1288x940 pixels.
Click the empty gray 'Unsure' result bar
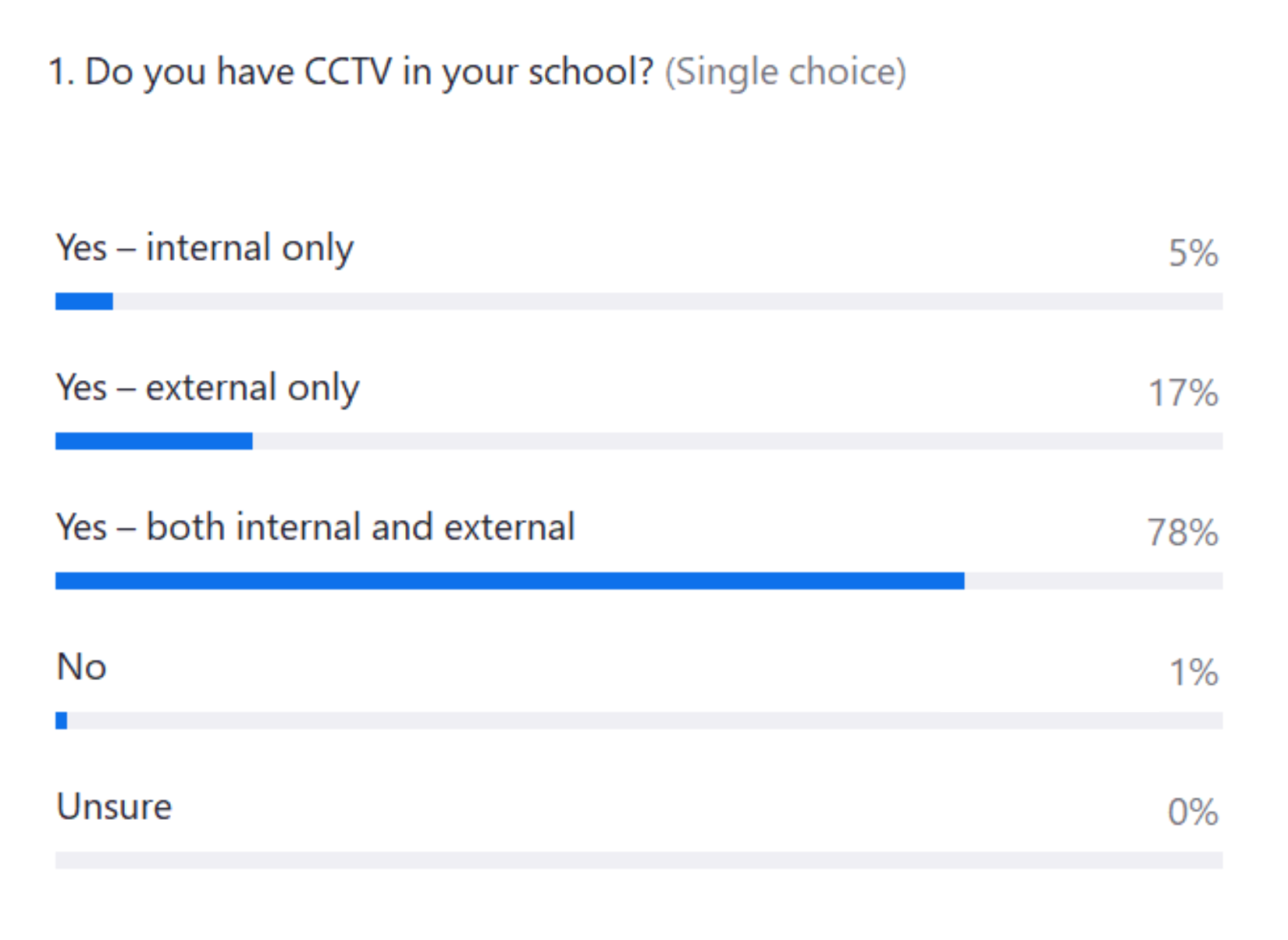(639, 860)
